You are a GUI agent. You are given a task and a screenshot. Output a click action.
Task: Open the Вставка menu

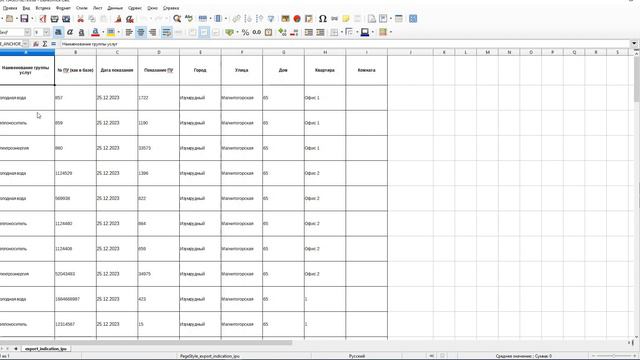click(x=43, y=8)
